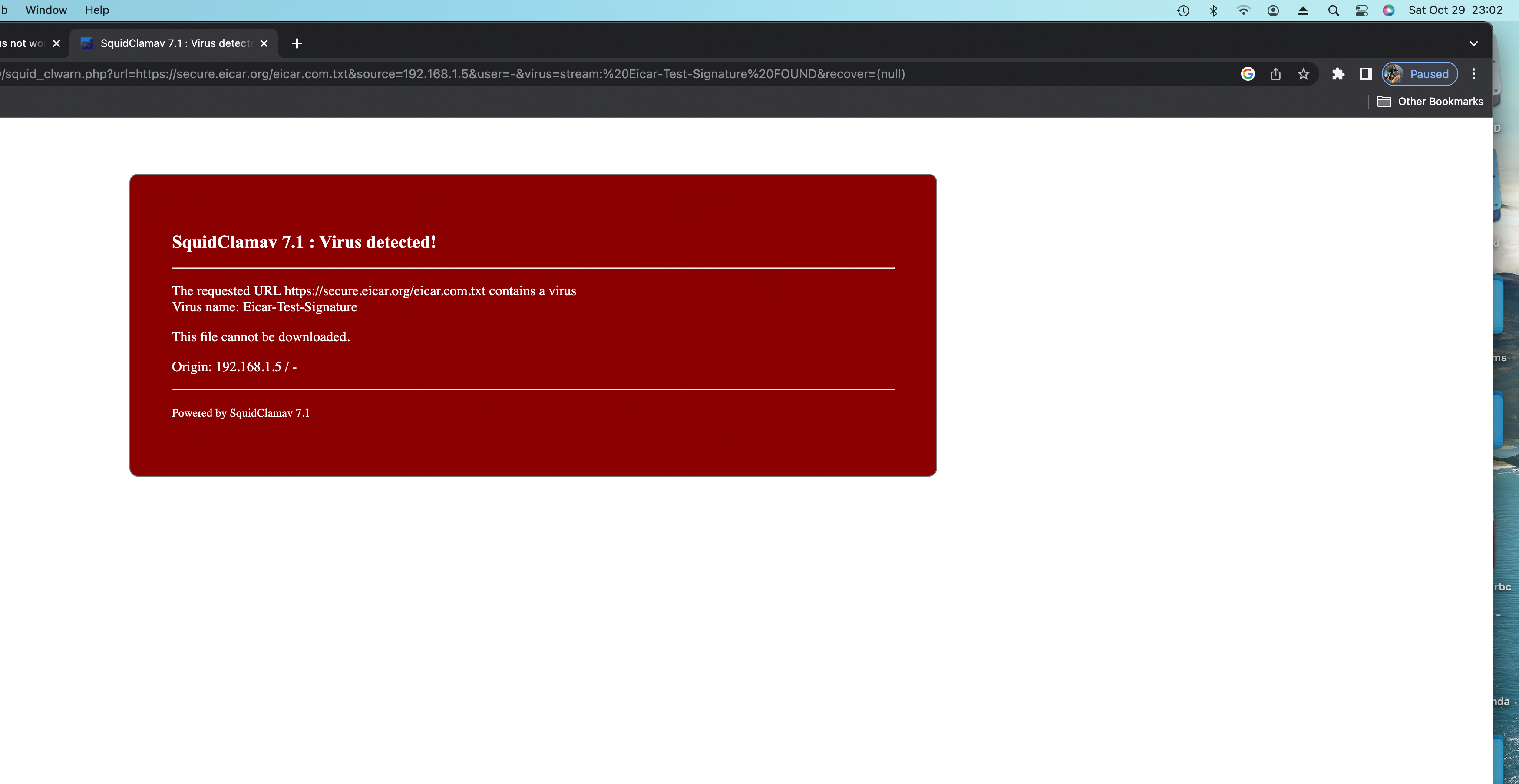The image size is (1519, 784).
Task: Launch Siri from menu bar
Action: coord(1389,10)
